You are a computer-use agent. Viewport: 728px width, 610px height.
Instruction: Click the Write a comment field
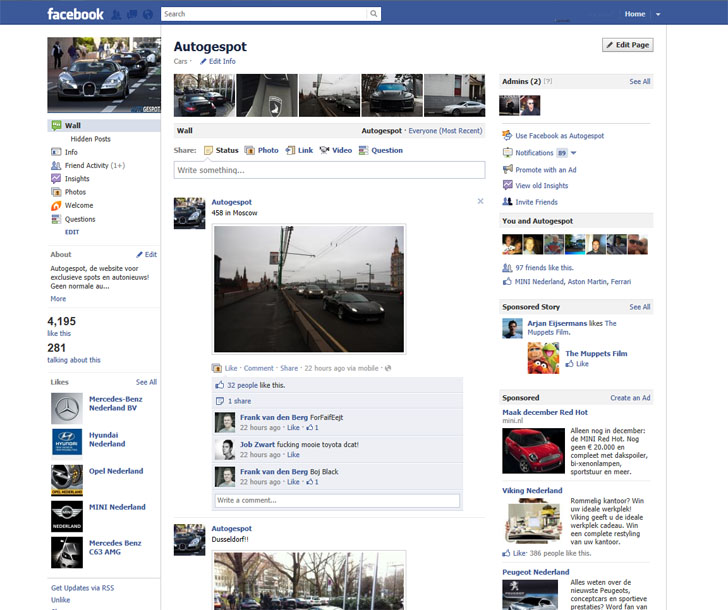tap(337, 500)
